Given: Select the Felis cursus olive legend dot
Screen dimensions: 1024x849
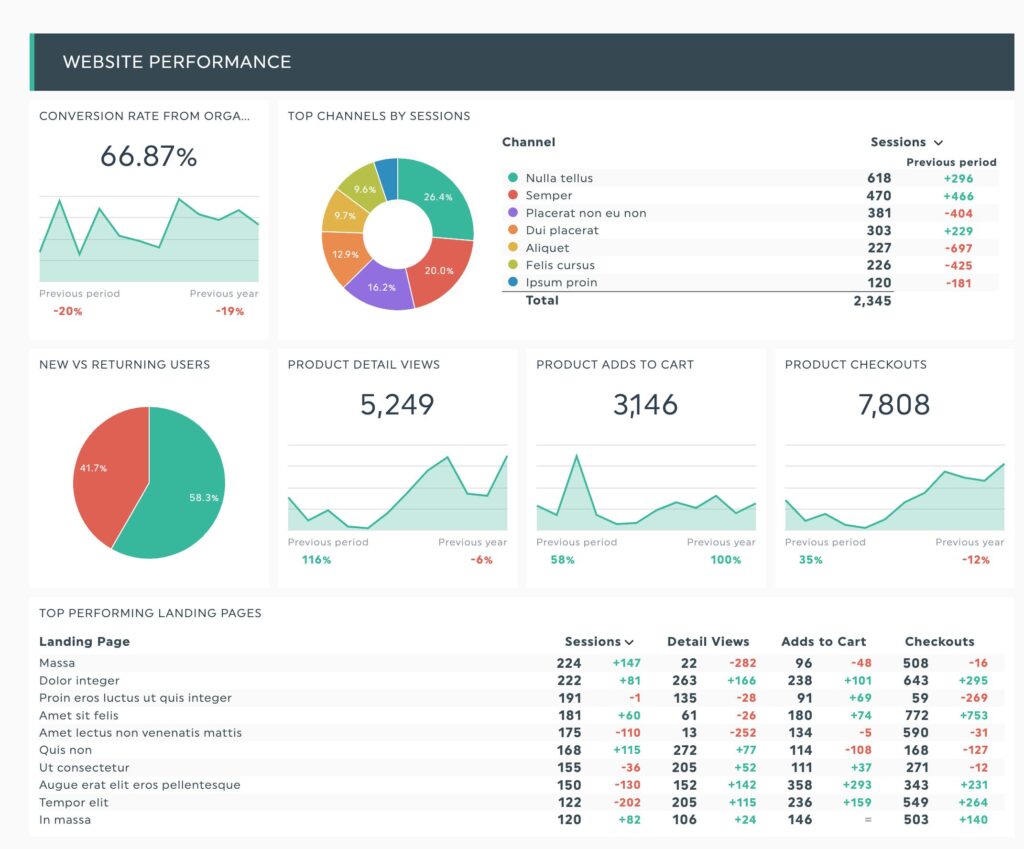Looking at the screenshot, I should point(513,264).
